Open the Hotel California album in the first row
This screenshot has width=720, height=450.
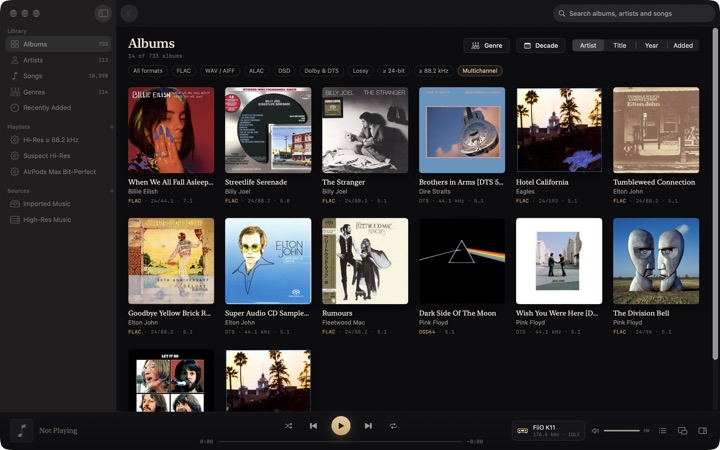(559, 130)
